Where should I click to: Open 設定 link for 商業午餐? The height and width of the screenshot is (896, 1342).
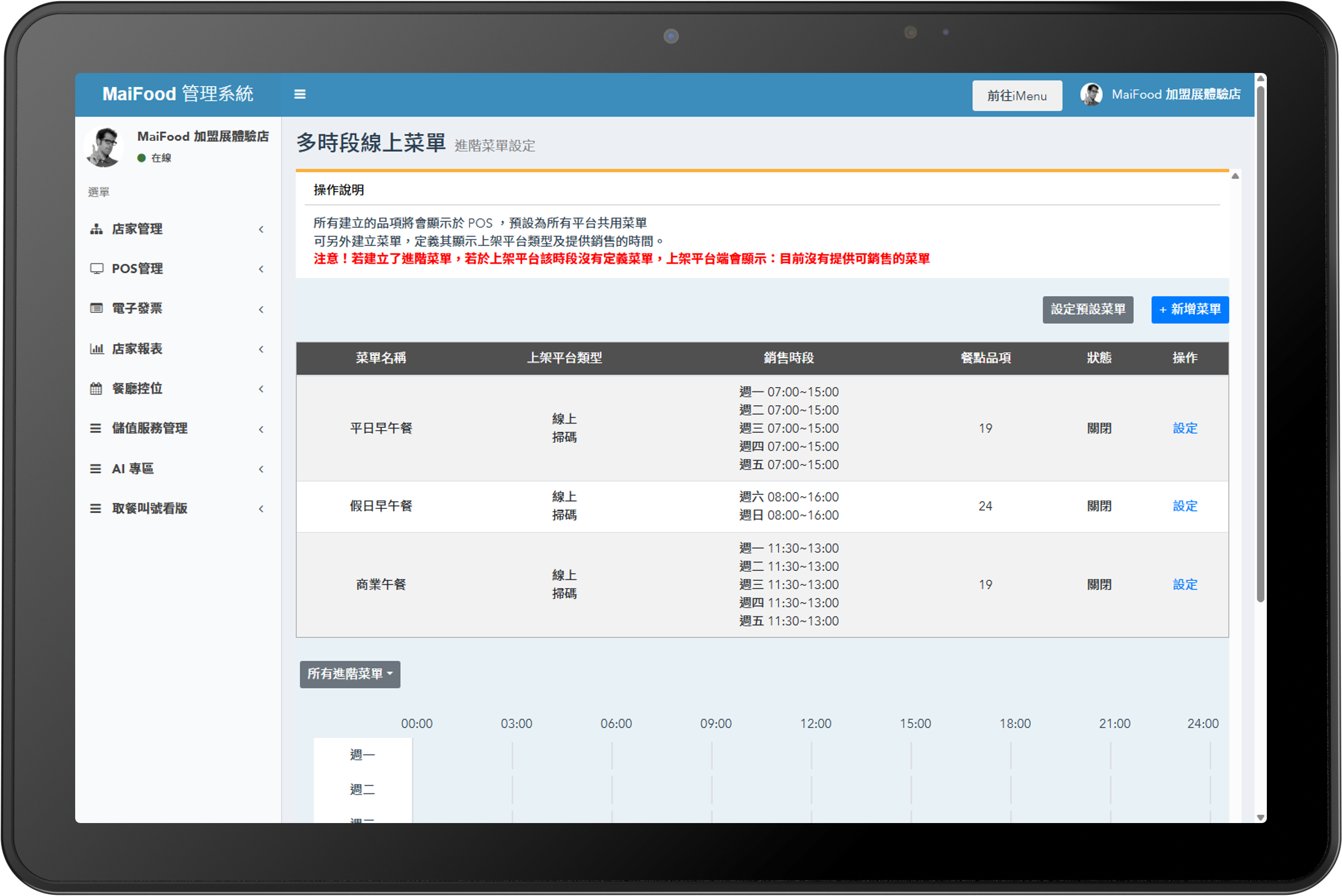coord(1184,585)
